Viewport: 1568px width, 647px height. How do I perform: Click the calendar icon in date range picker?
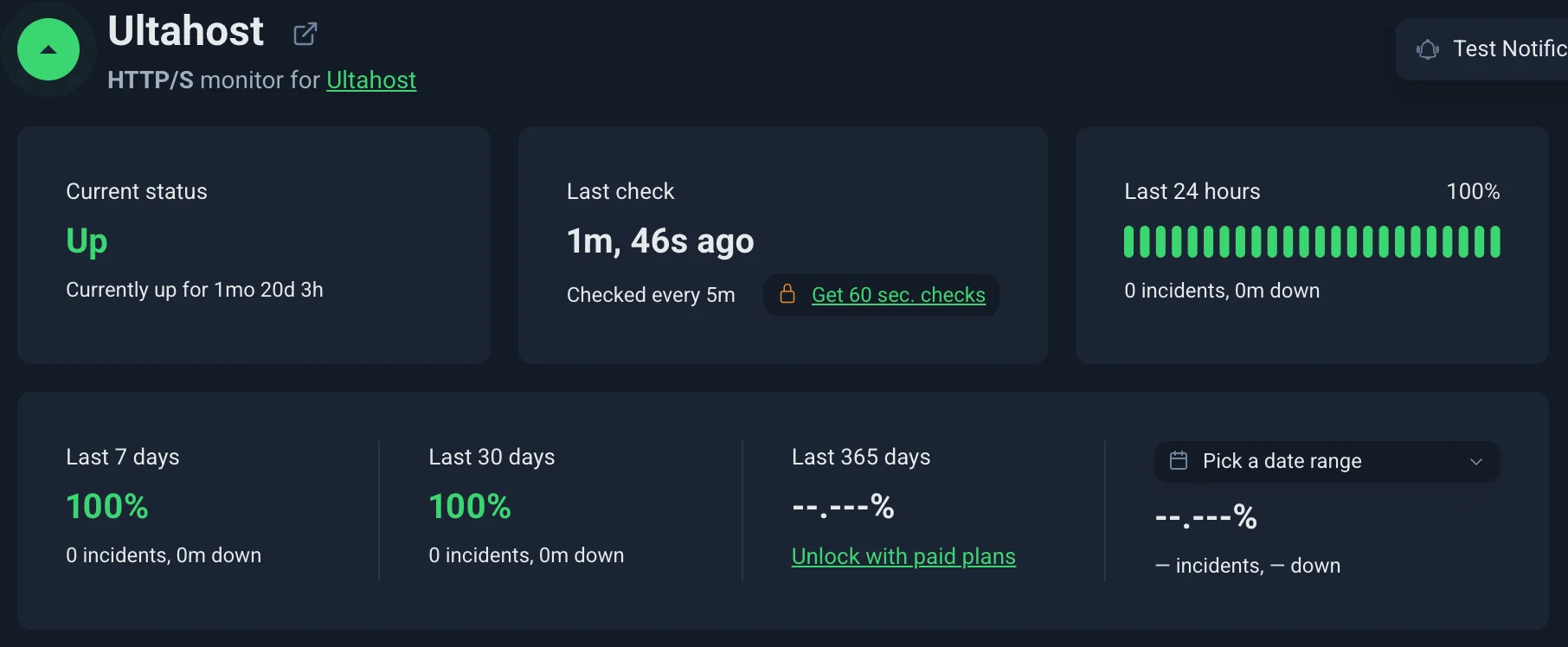point(1179,460)
